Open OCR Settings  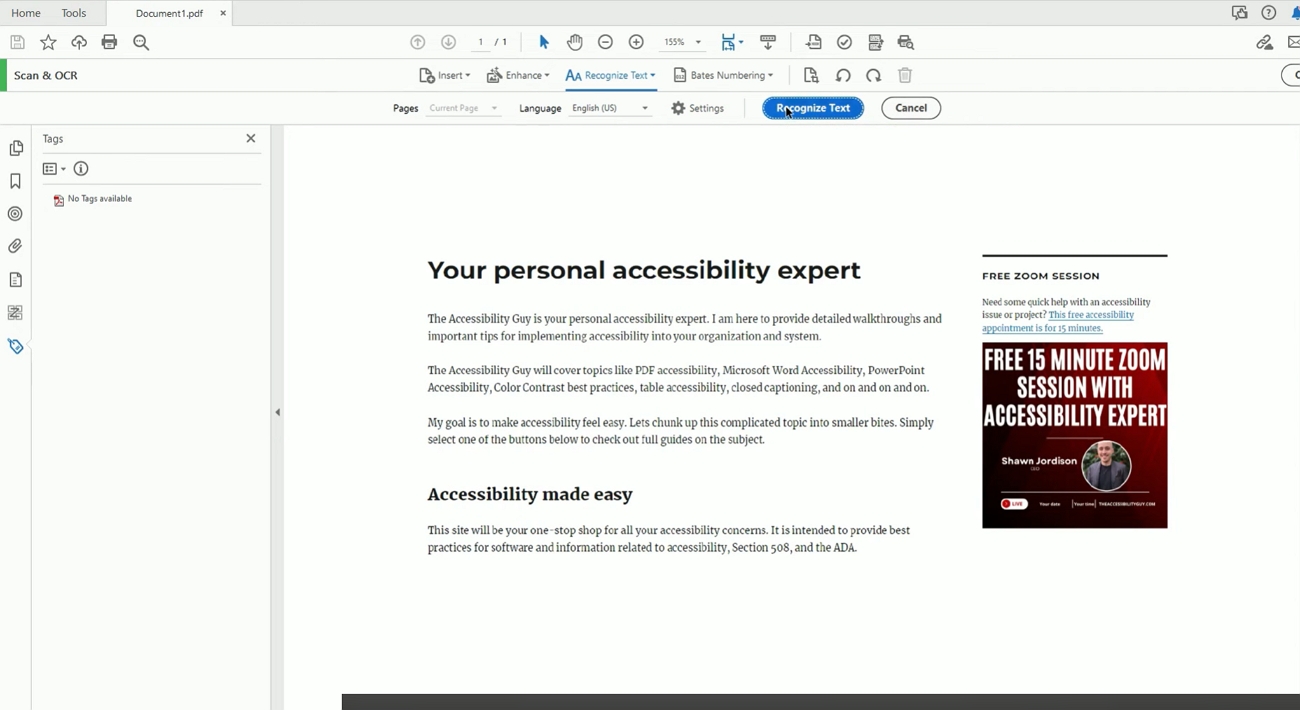pyautogui.click(x=698, y=108)
